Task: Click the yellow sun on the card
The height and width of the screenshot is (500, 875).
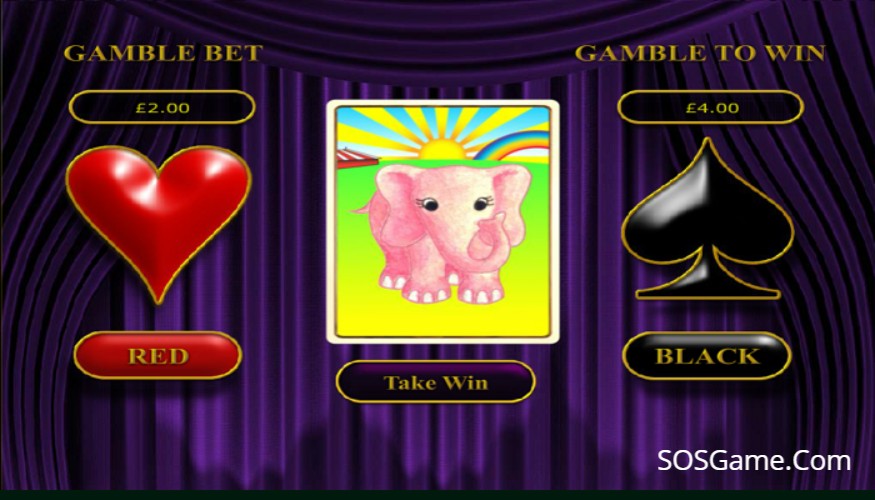Action: pyautogui.click(x=441, y=149)
